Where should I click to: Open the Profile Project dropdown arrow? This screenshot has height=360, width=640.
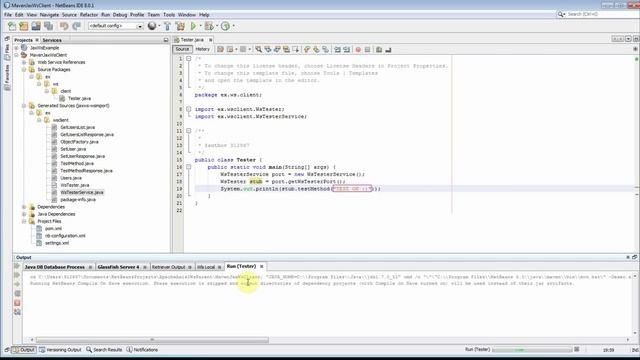pyautogui.click(x=233, y=26)
